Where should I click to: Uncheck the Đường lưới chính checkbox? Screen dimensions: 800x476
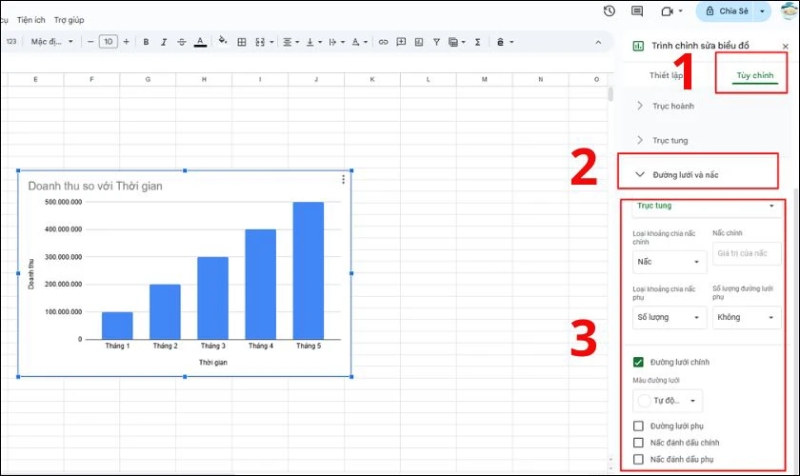pos(640,362)
